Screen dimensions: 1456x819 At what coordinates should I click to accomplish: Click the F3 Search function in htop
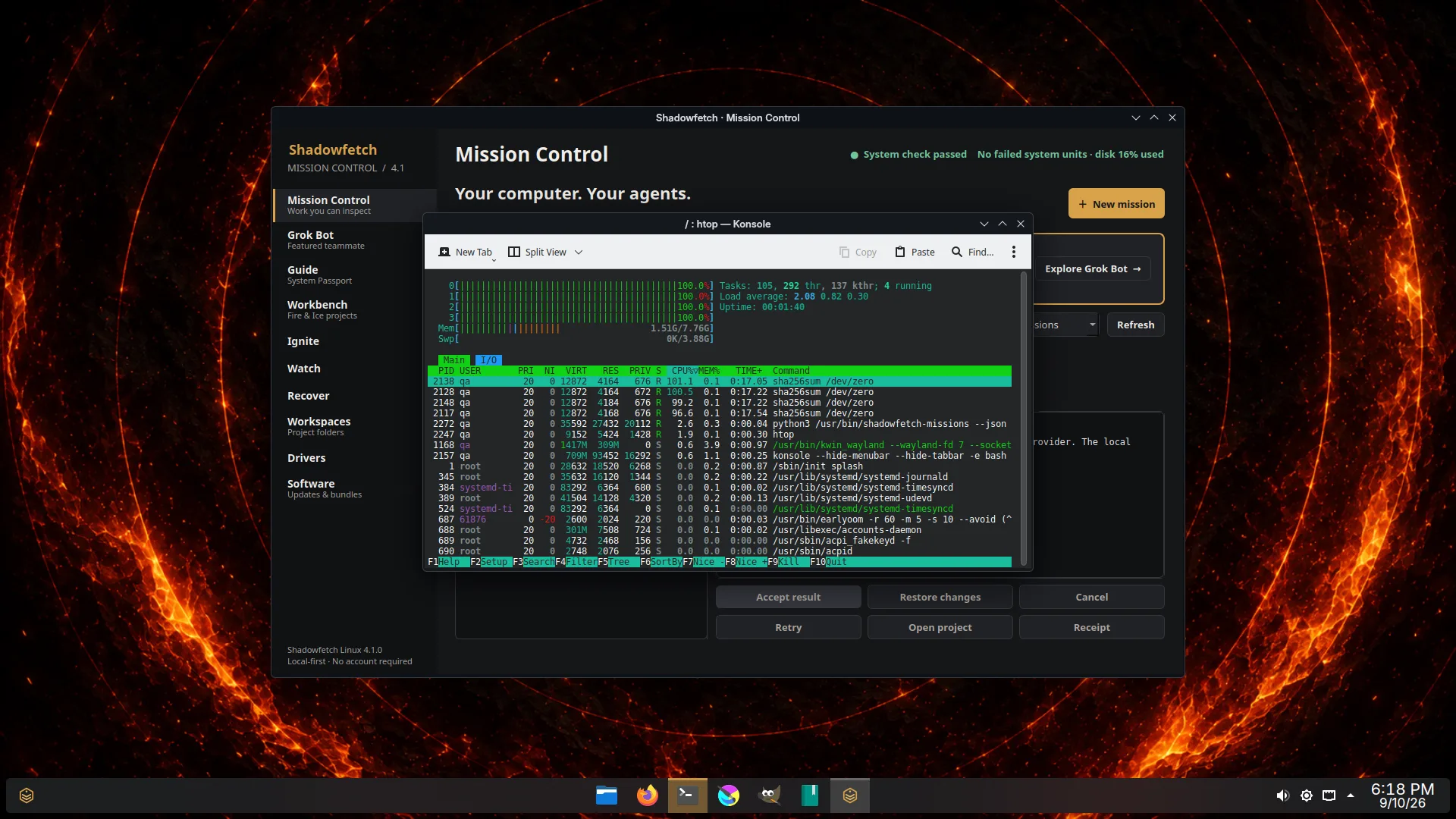pyautogui.click(x=533, y=562)
